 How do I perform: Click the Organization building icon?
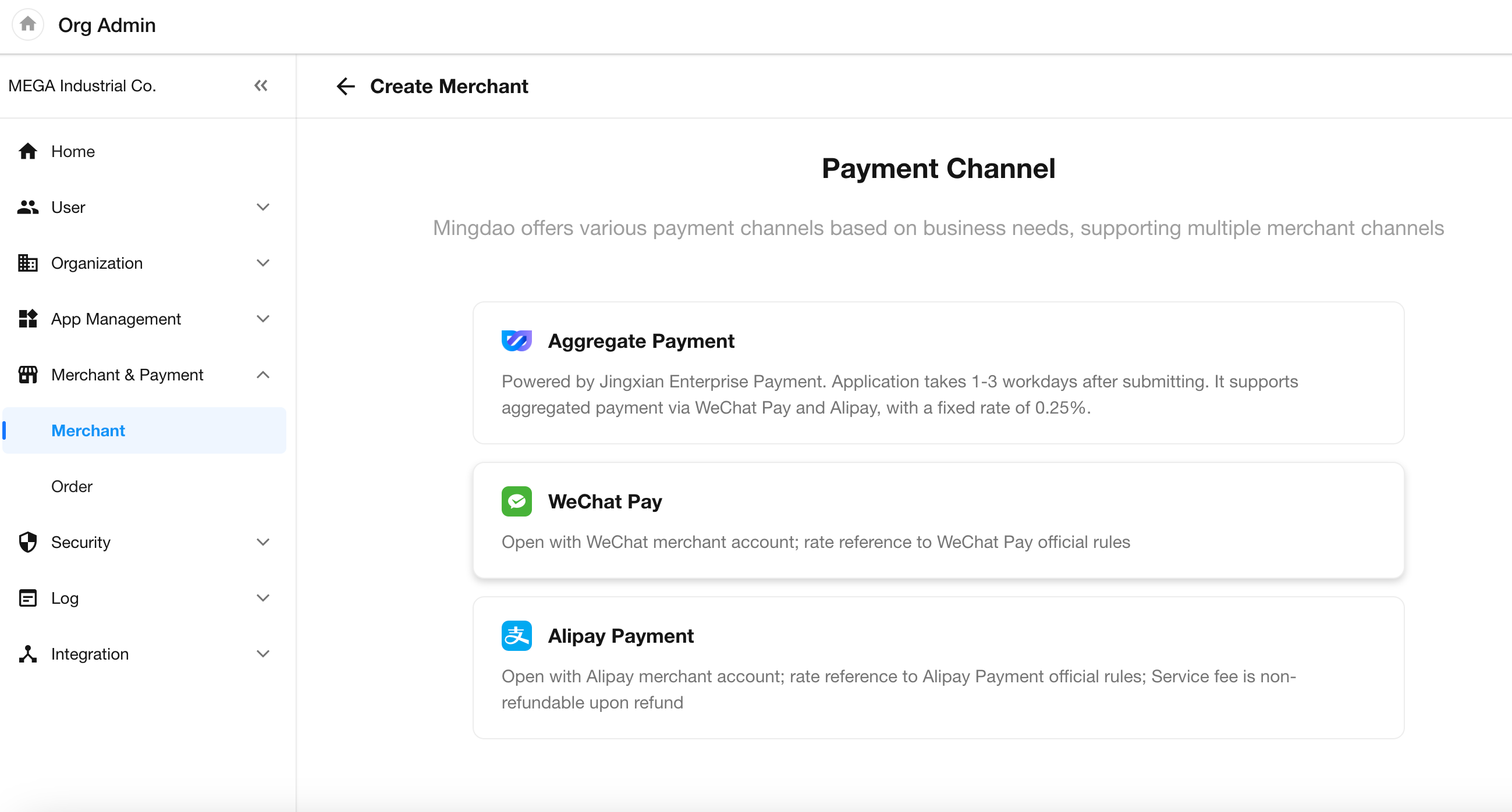coord(27,263)
